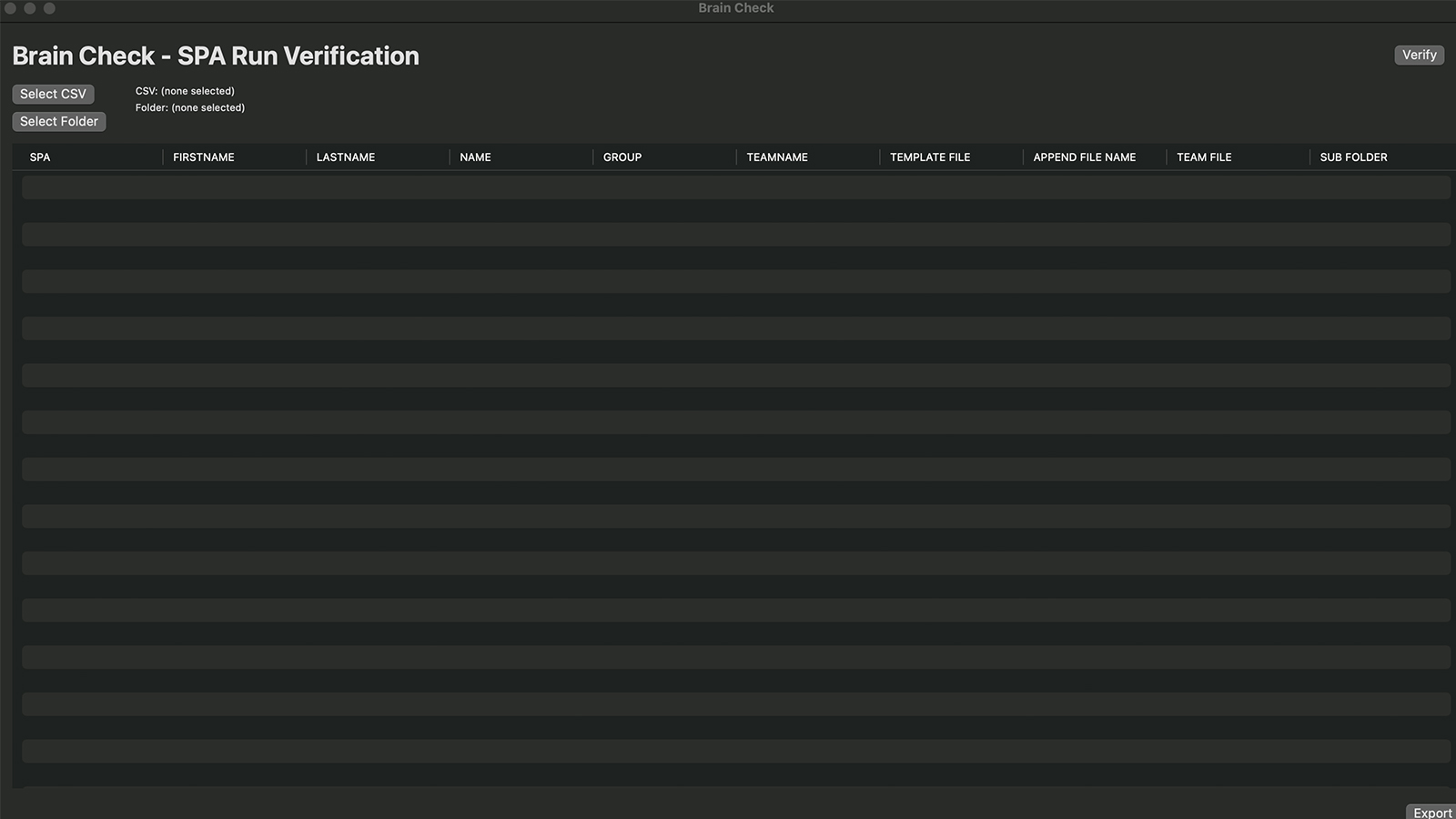Screen dimensions: 1456x819
Task: Run verification with the Verify button
Action: (1419, 55)
